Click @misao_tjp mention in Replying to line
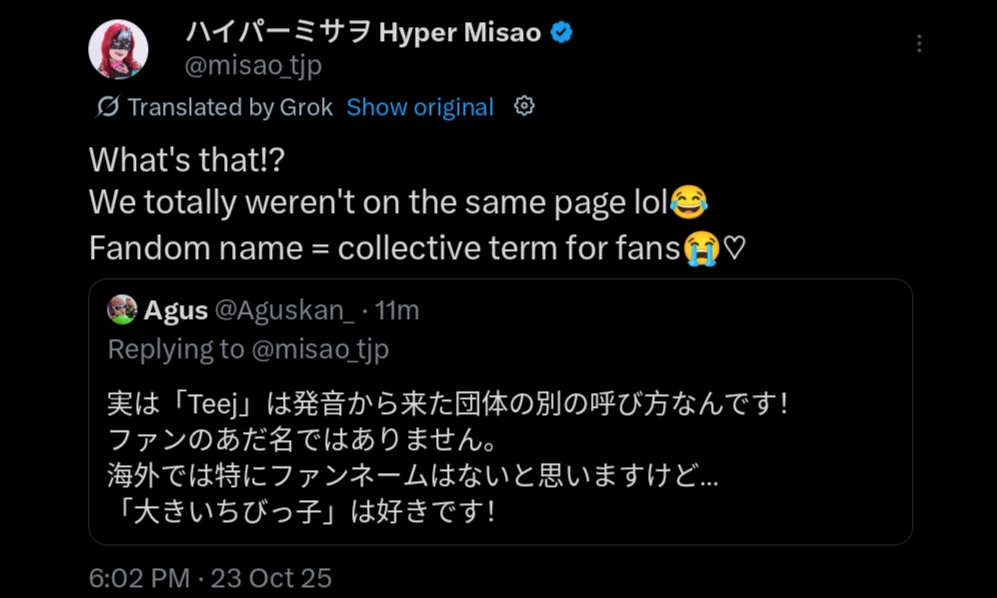The height and width of the screenshot is (598, 997). point(319,349)
